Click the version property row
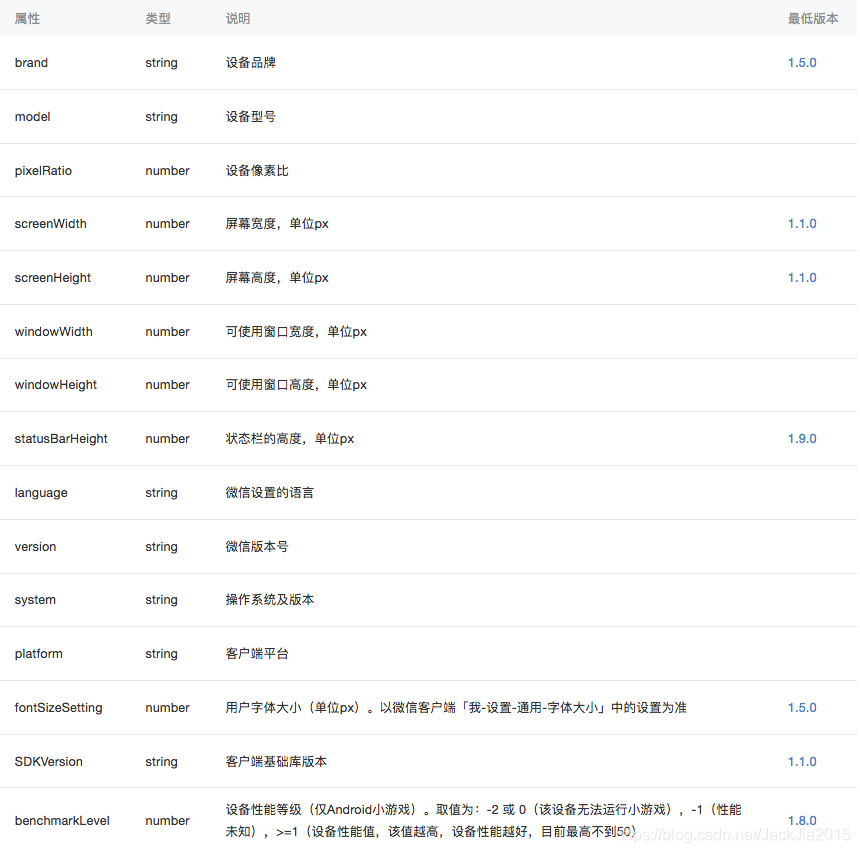The height and width of the screenshot is (853, 860). pos(35,546)
